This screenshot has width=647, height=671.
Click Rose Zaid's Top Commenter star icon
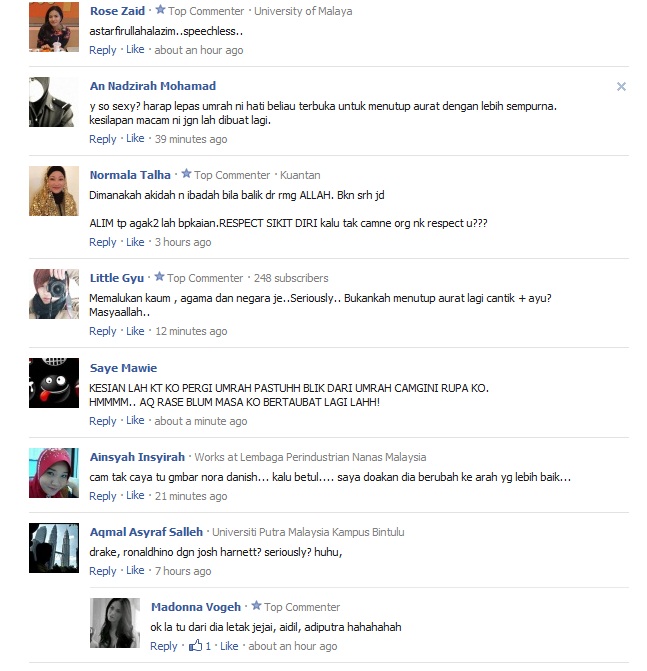160,10
